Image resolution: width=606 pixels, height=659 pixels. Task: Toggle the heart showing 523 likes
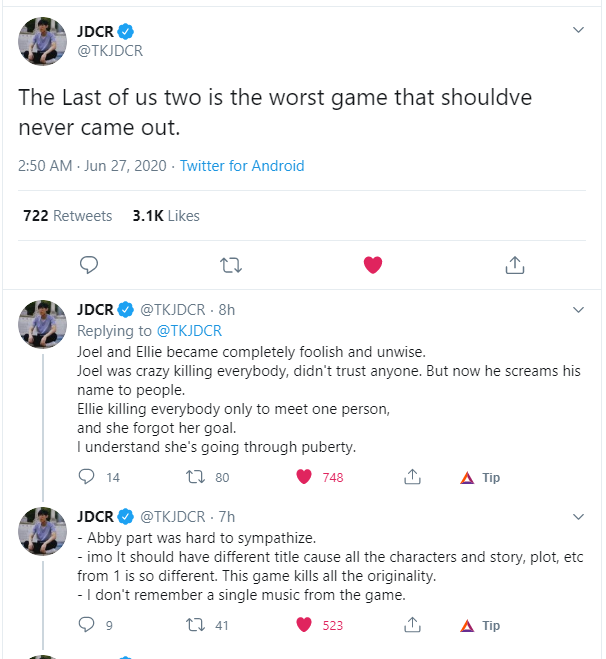click(304, 625)
